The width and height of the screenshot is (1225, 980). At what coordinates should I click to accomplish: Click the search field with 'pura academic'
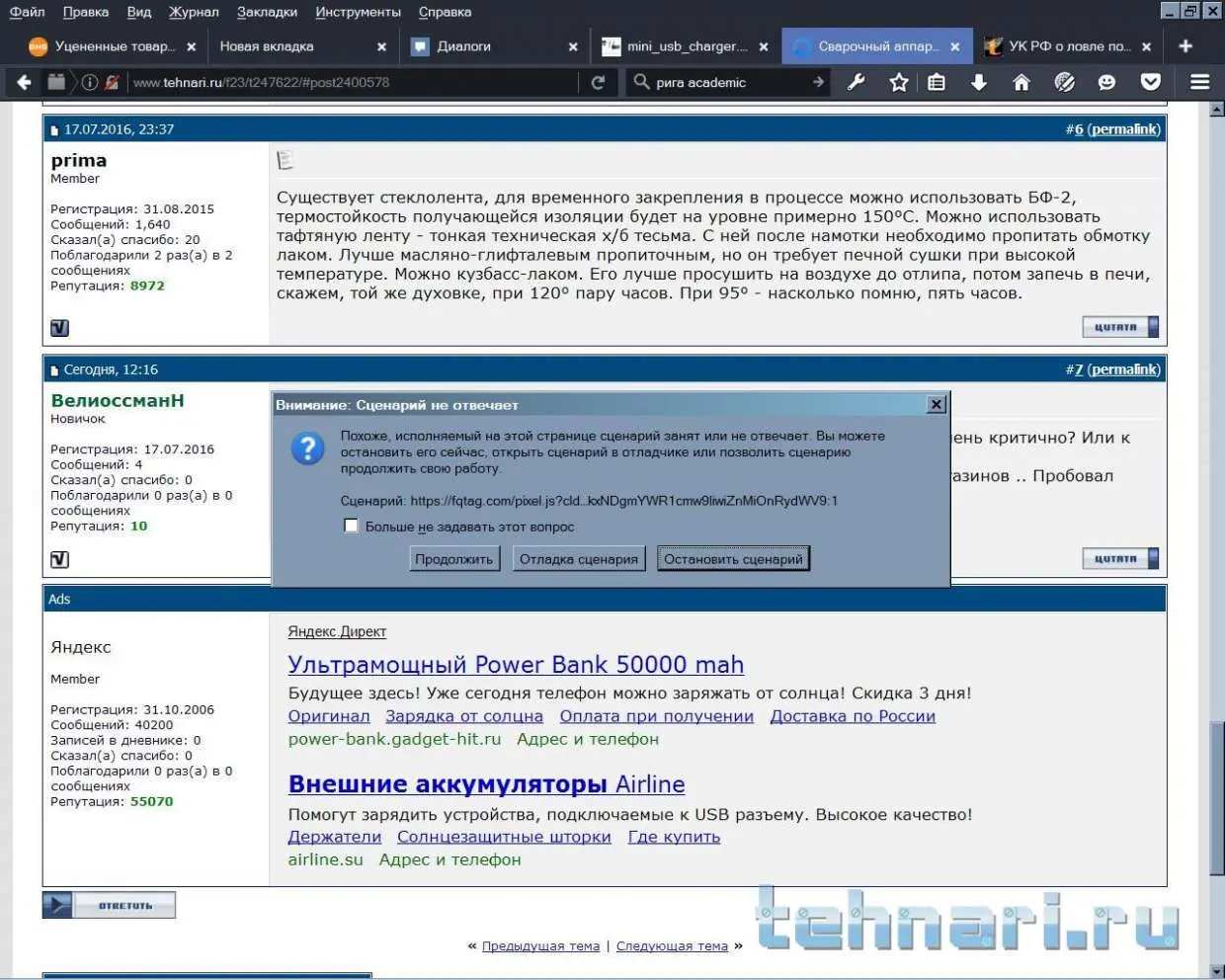(x=729, y=82)
